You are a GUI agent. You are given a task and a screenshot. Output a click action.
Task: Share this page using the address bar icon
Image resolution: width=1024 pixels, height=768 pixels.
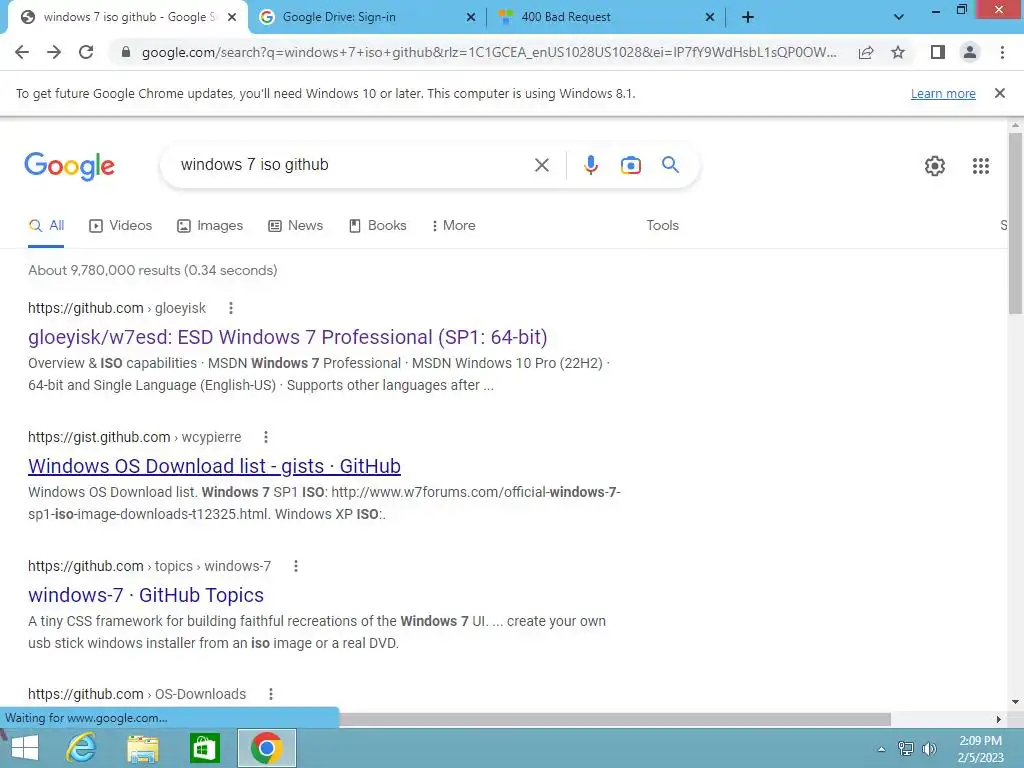[866, 52]
